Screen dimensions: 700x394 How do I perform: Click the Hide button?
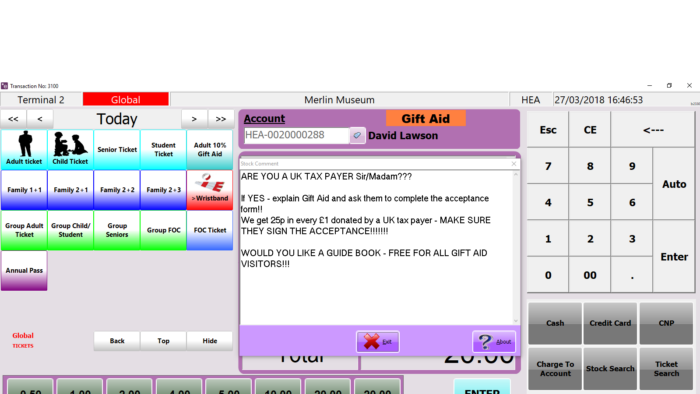pos(210,341)
